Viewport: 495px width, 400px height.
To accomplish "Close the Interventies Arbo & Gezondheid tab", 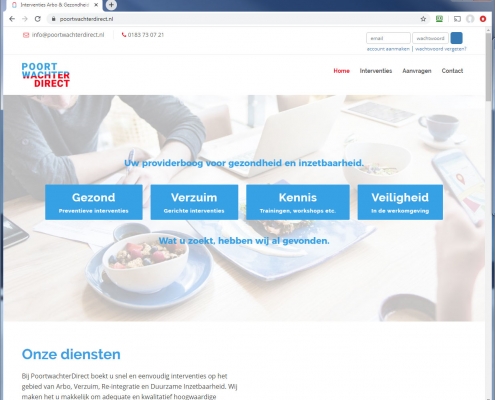I will pyautogui.click(x=96, y=5).
